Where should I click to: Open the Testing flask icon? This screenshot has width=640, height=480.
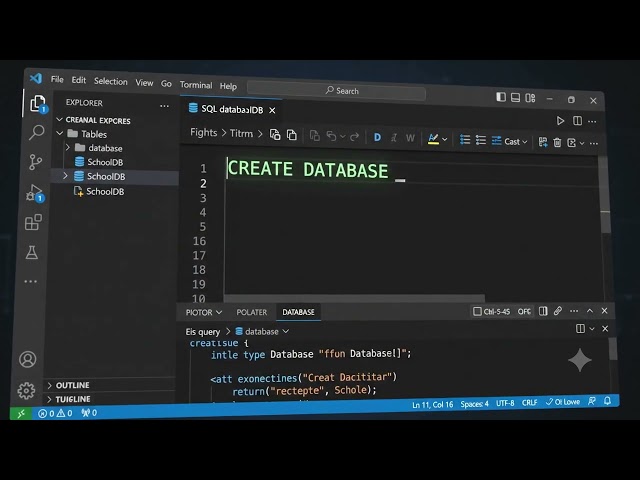pyautogui.click(x=32, y=252)
